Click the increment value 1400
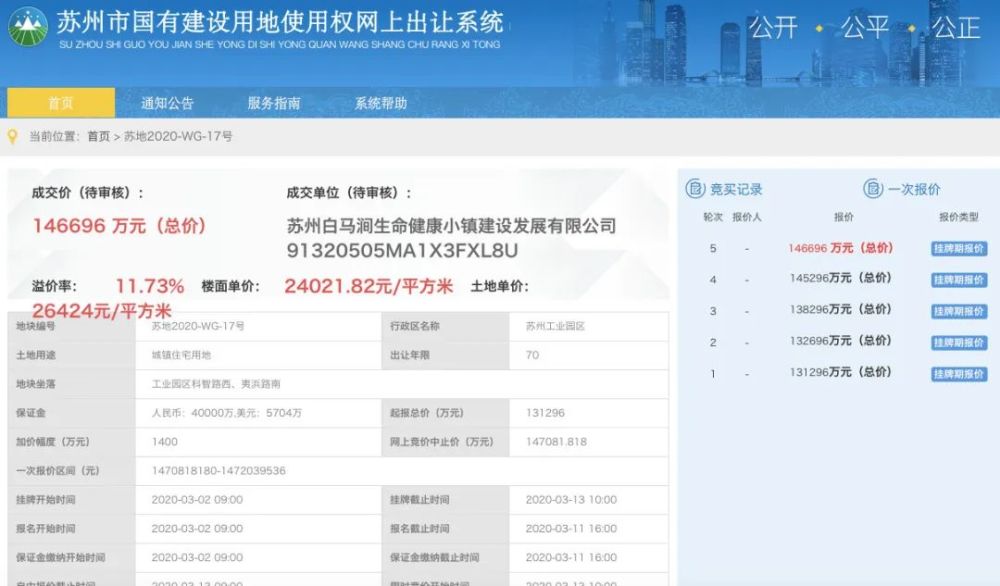This screenshot has height=586, width=1000. tap(165, 442)
